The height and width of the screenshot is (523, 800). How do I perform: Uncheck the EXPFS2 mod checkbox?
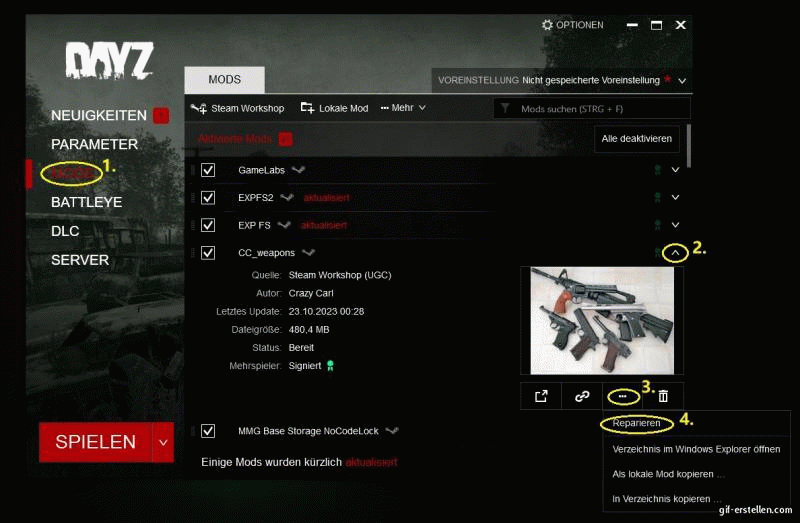(208, 197)
